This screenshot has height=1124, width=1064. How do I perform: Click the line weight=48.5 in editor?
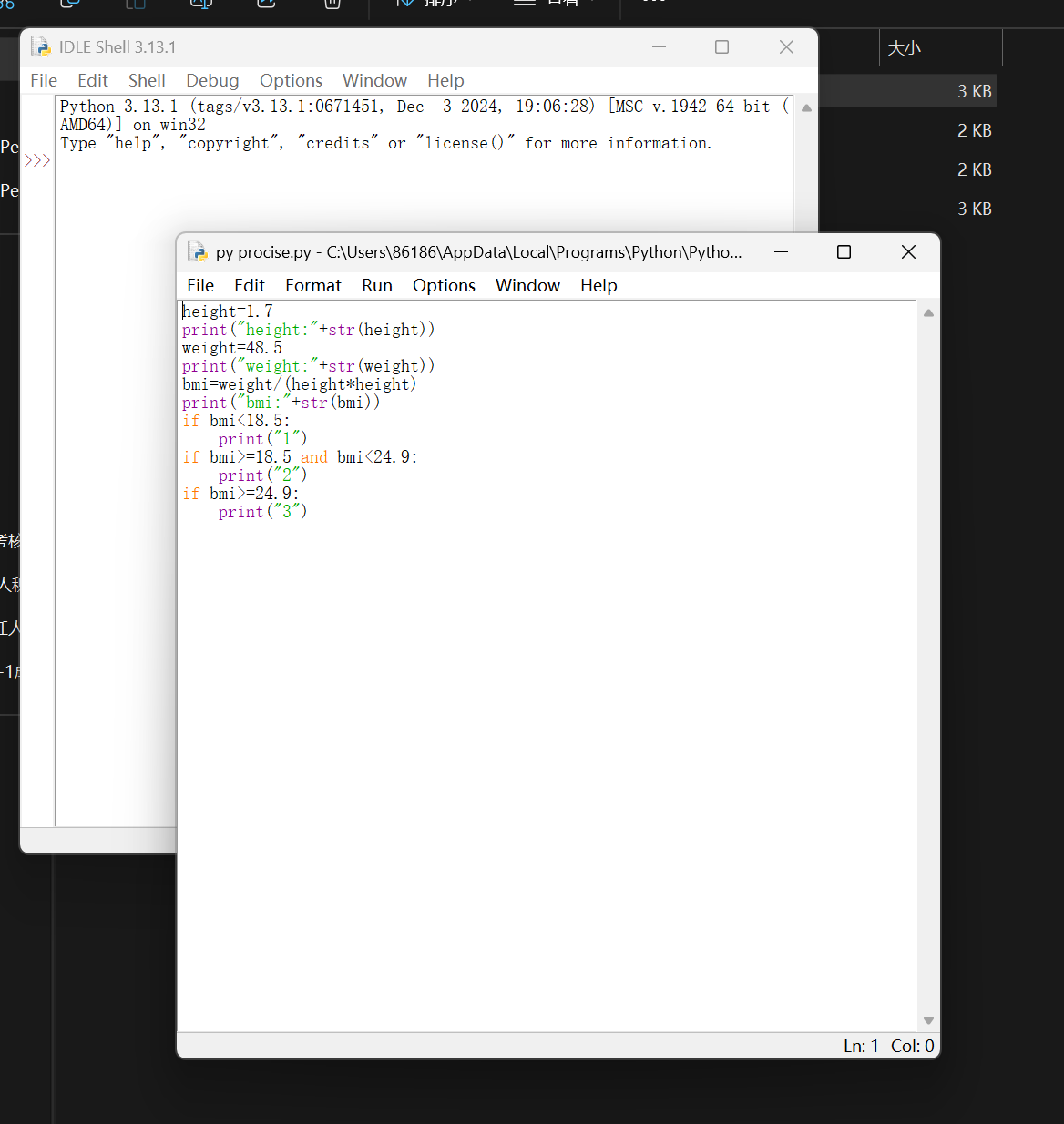click(x=232, y=348)
